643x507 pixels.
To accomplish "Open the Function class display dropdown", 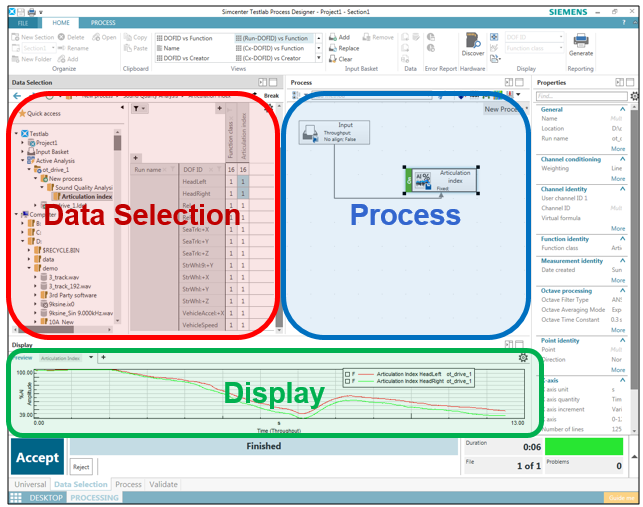I will (561, 48).
